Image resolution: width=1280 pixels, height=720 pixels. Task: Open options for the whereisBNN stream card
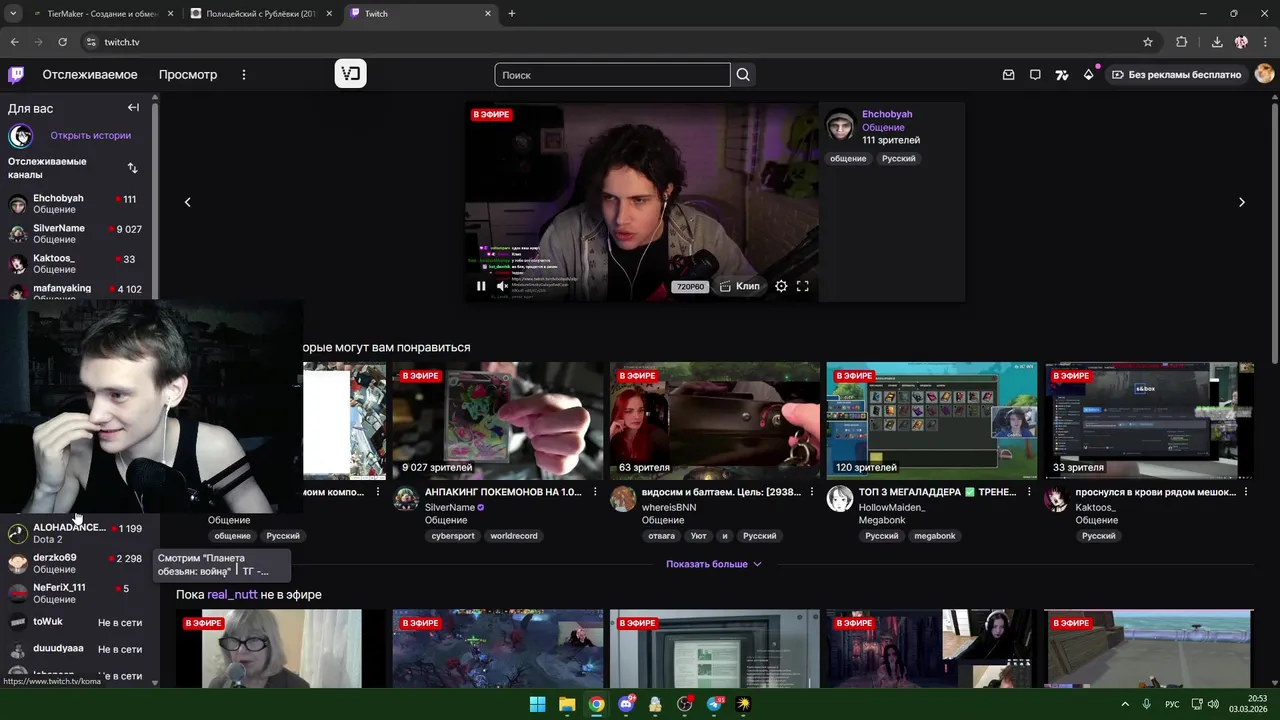tap(812, 492)
